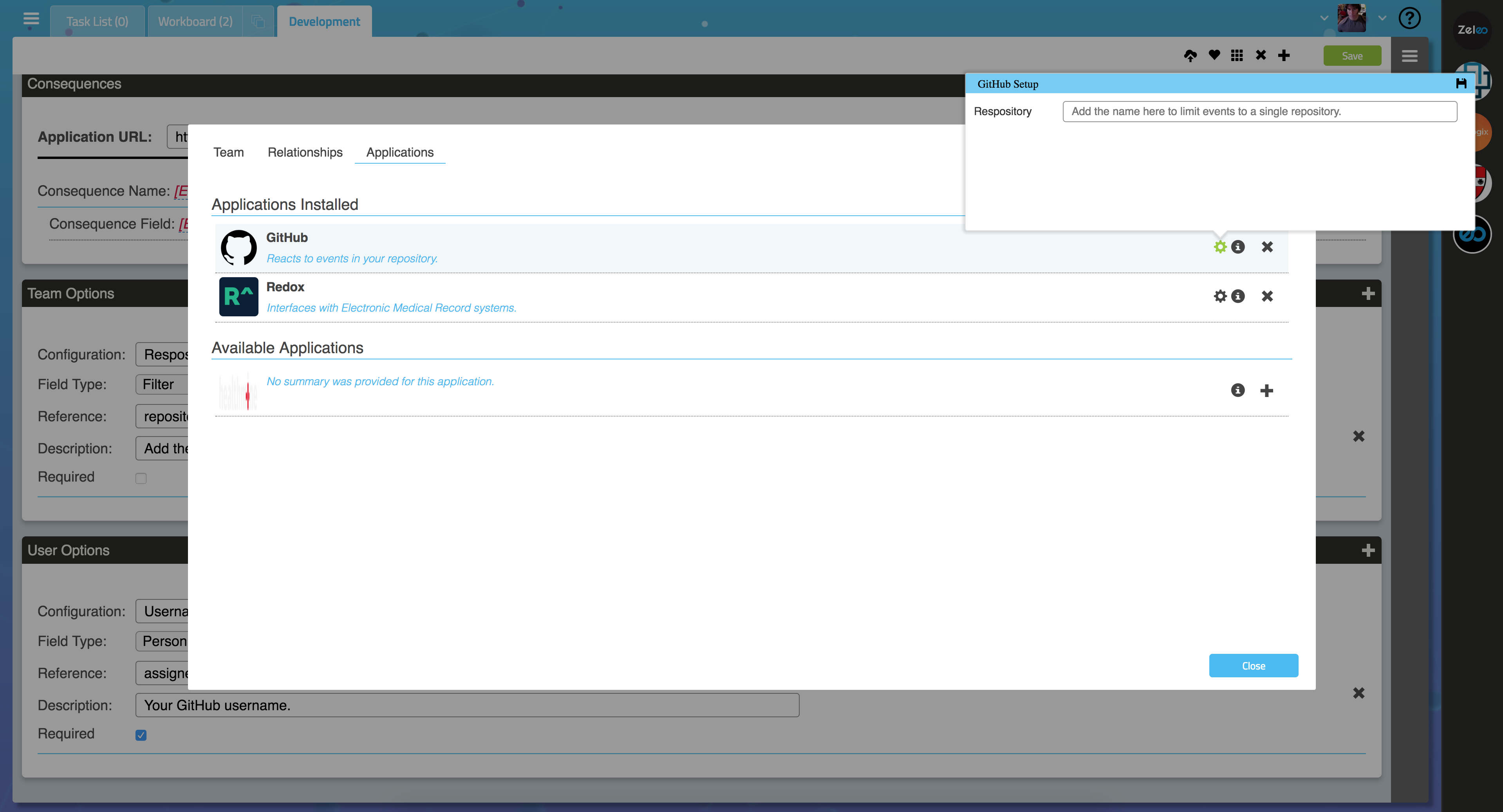Toggle User Options Required checkbox
The width and height of the screenshot is (1503, 812).
pos(141,735)
